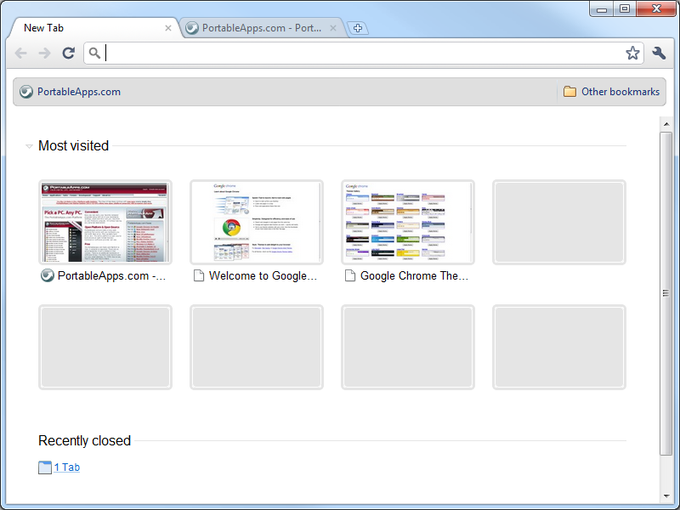Open PortableApps.com bookmark in bookmarks bar

(x=70, y=92)
